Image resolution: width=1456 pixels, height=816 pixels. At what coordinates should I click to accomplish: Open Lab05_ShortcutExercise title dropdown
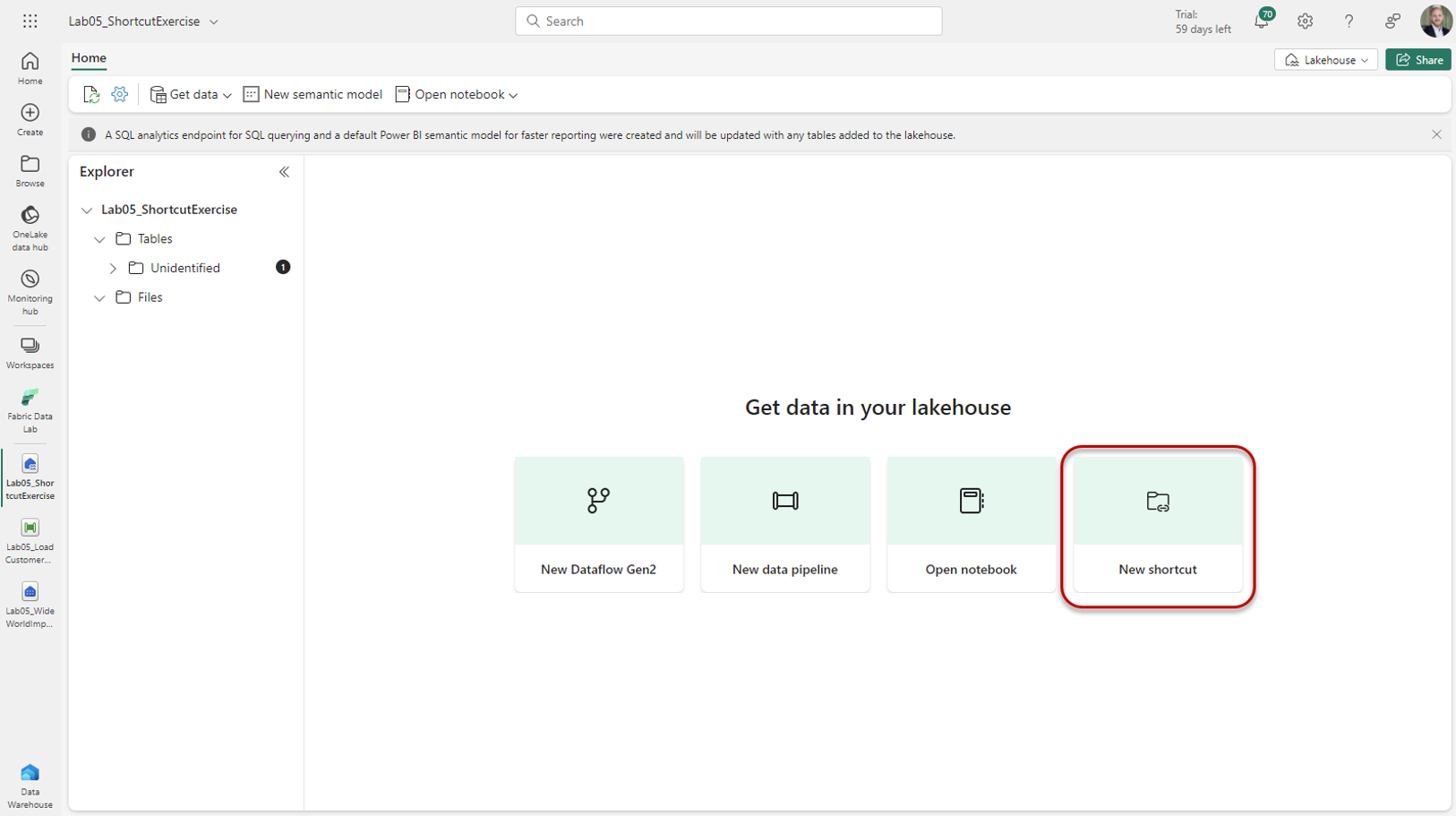(213, 21)
